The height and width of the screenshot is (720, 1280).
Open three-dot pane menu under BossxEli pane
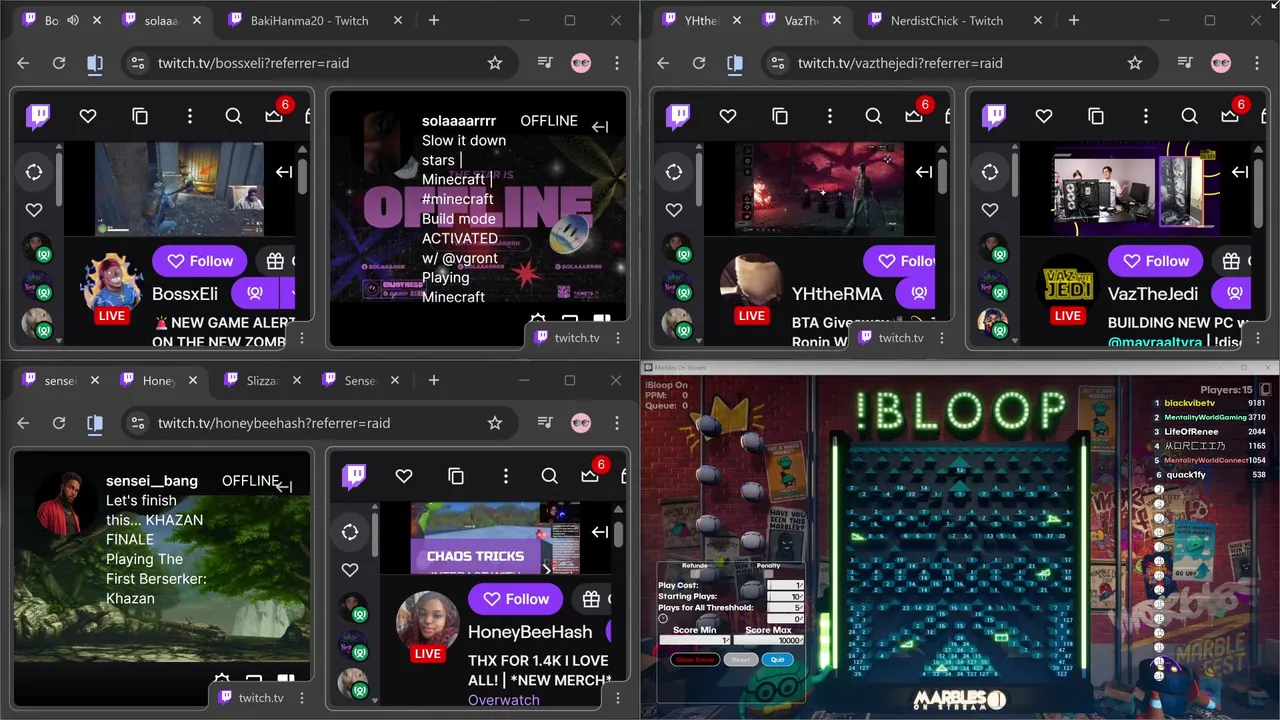(x=302, y=338)
